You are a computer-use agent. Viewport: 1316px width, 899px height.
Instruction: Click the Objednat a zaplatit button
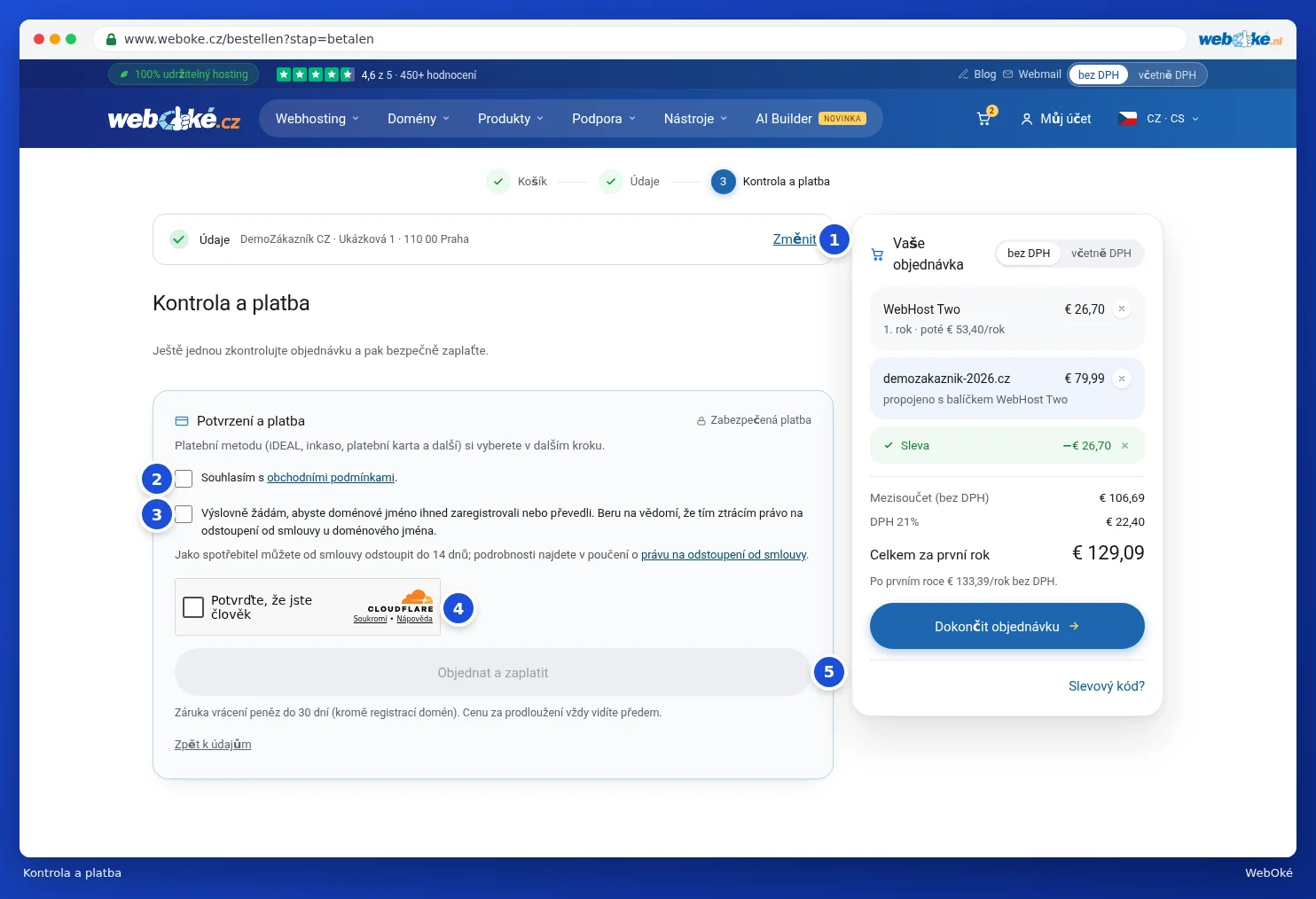click(493, 673)
